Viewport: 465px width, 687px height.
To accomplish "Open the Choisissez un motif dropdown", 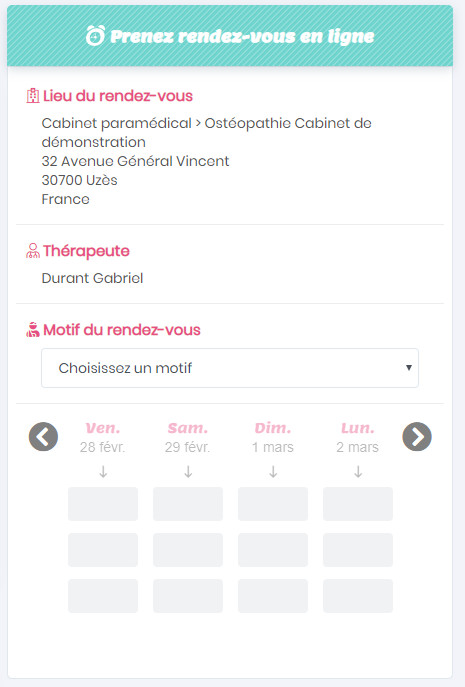I will [x=230, y=368].
